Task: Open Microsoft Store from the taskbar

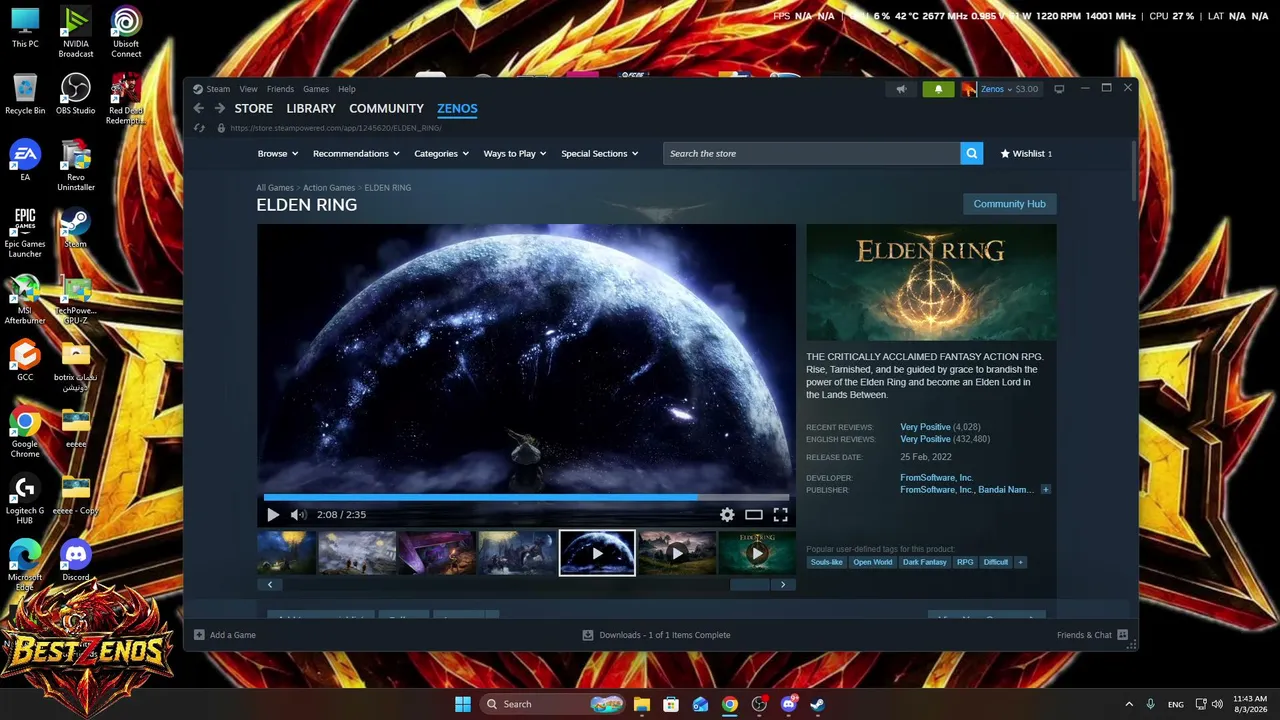Action: pyautogui.click(x=671, y=704)
